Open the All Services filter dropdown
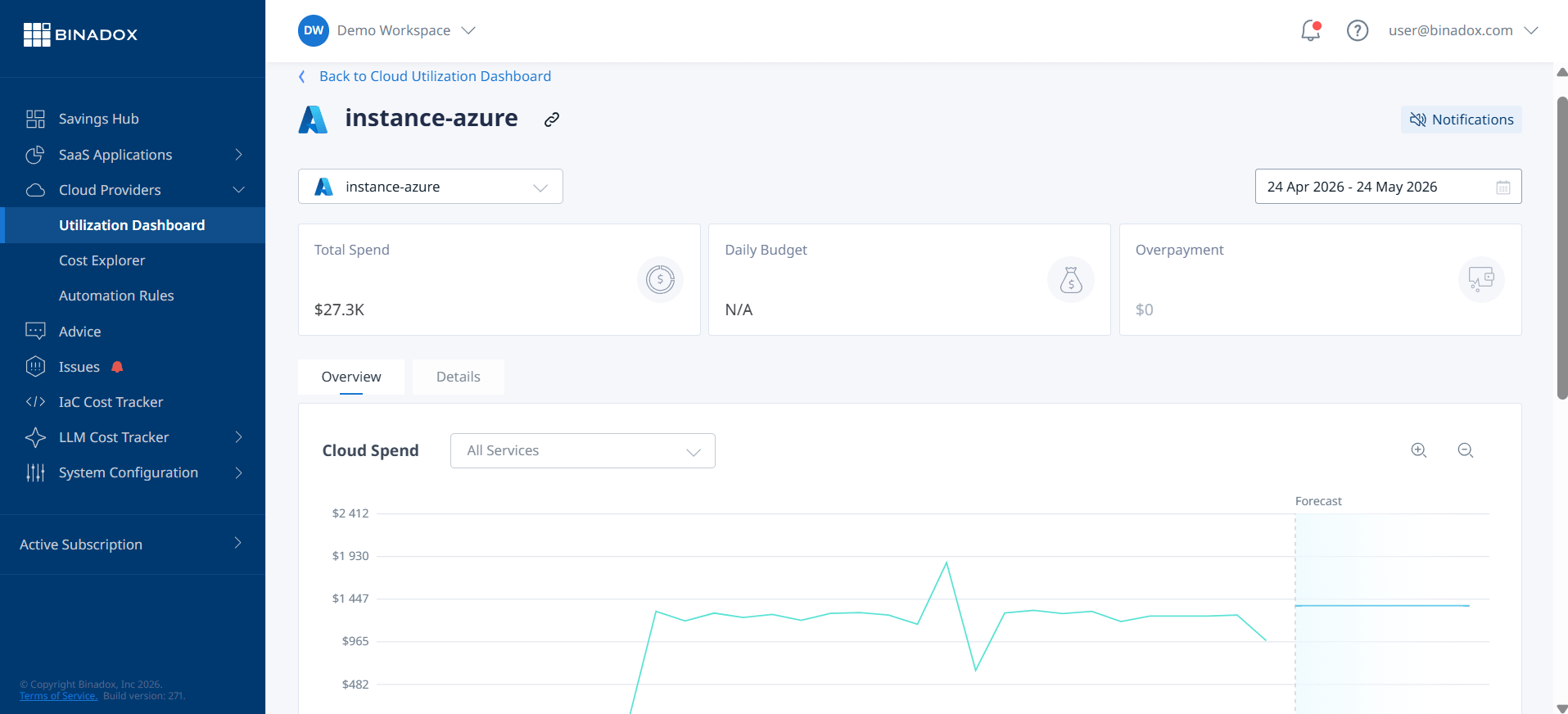The image size is (1568, 714). click(583, 451)
